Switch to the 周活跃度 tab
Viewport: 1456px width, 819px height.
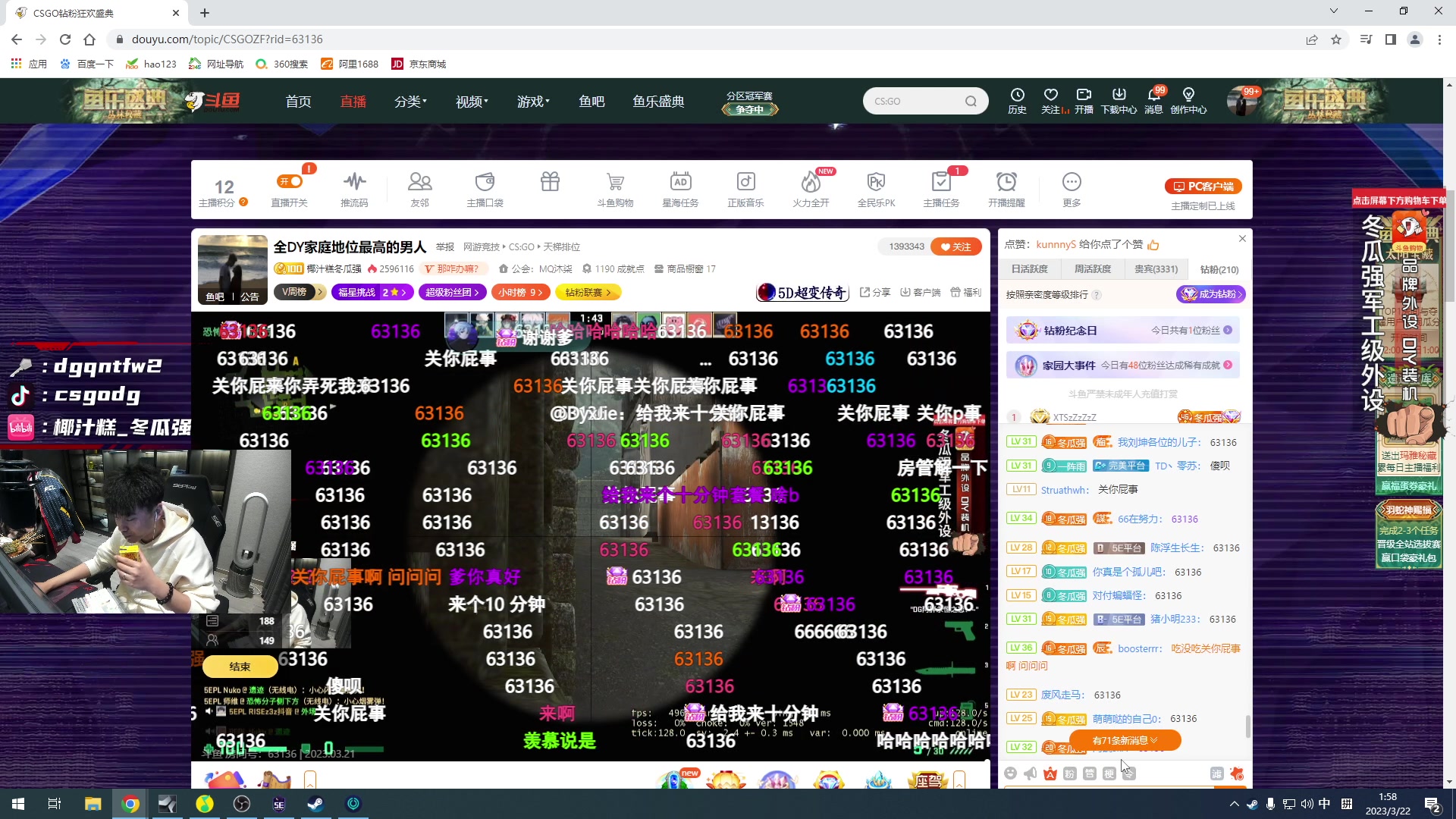pos(1092,268)
